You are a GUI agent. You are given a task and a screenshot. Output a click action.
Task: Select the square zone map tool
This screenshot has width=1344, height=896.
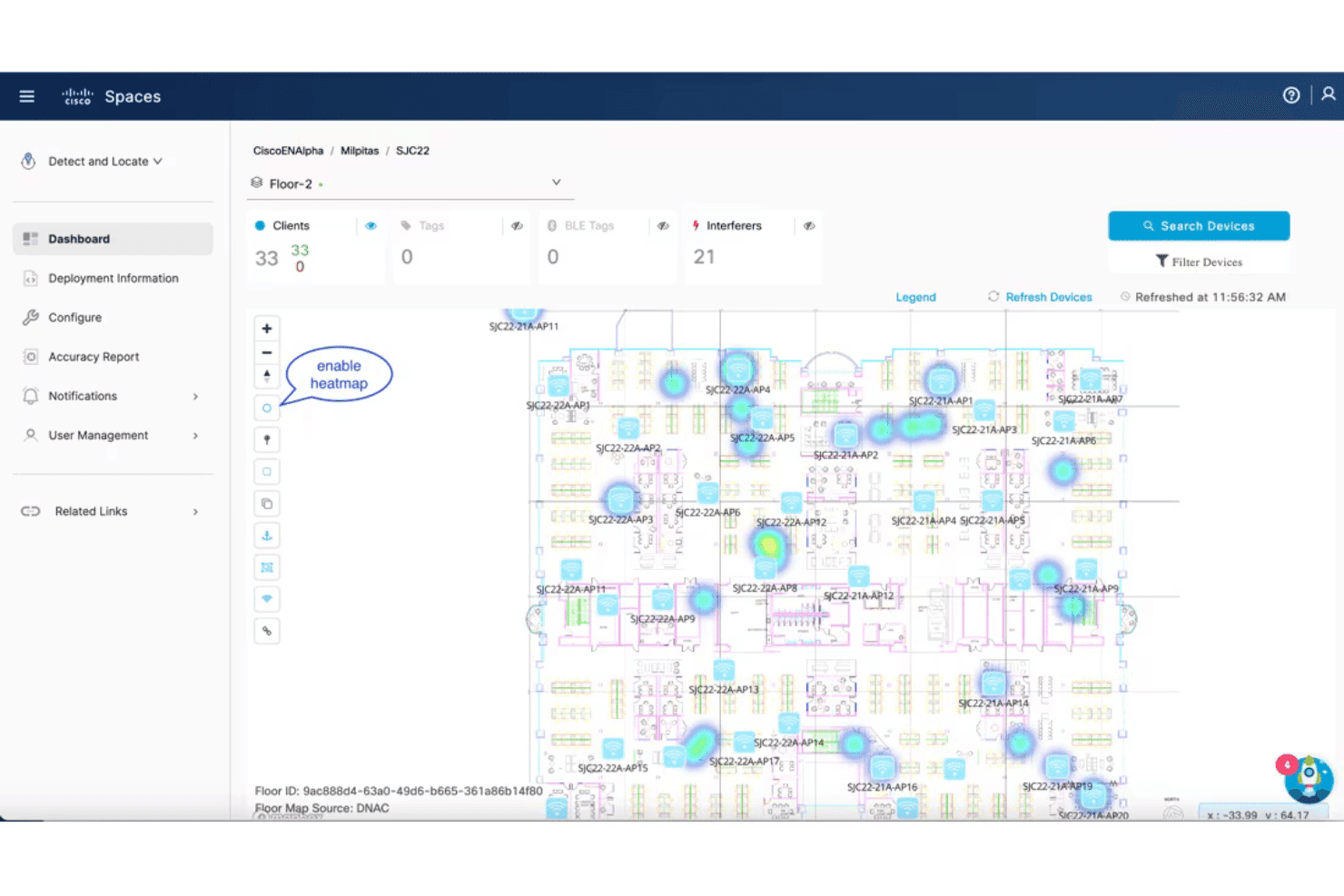(x=267, y=472)
